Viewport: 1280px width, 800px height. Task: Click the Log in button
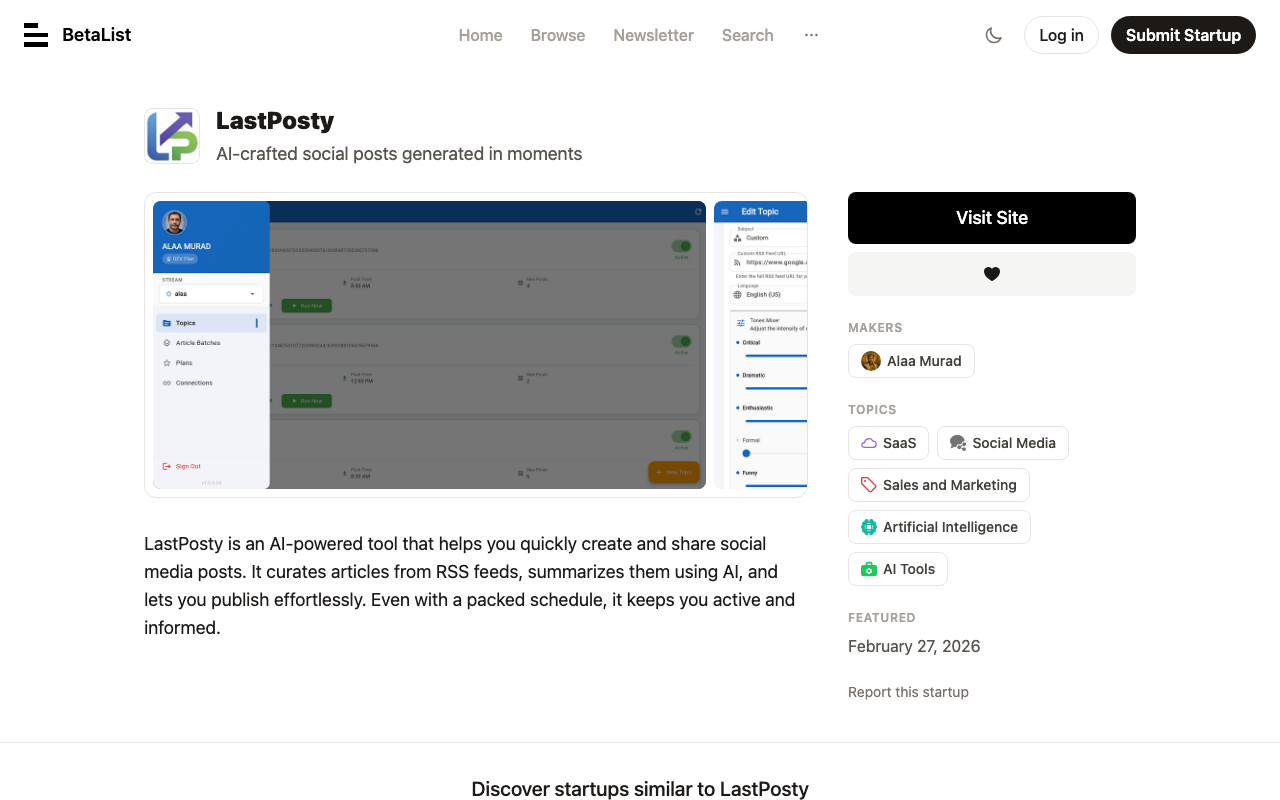pyautogui.click(x=1061, y=35)
